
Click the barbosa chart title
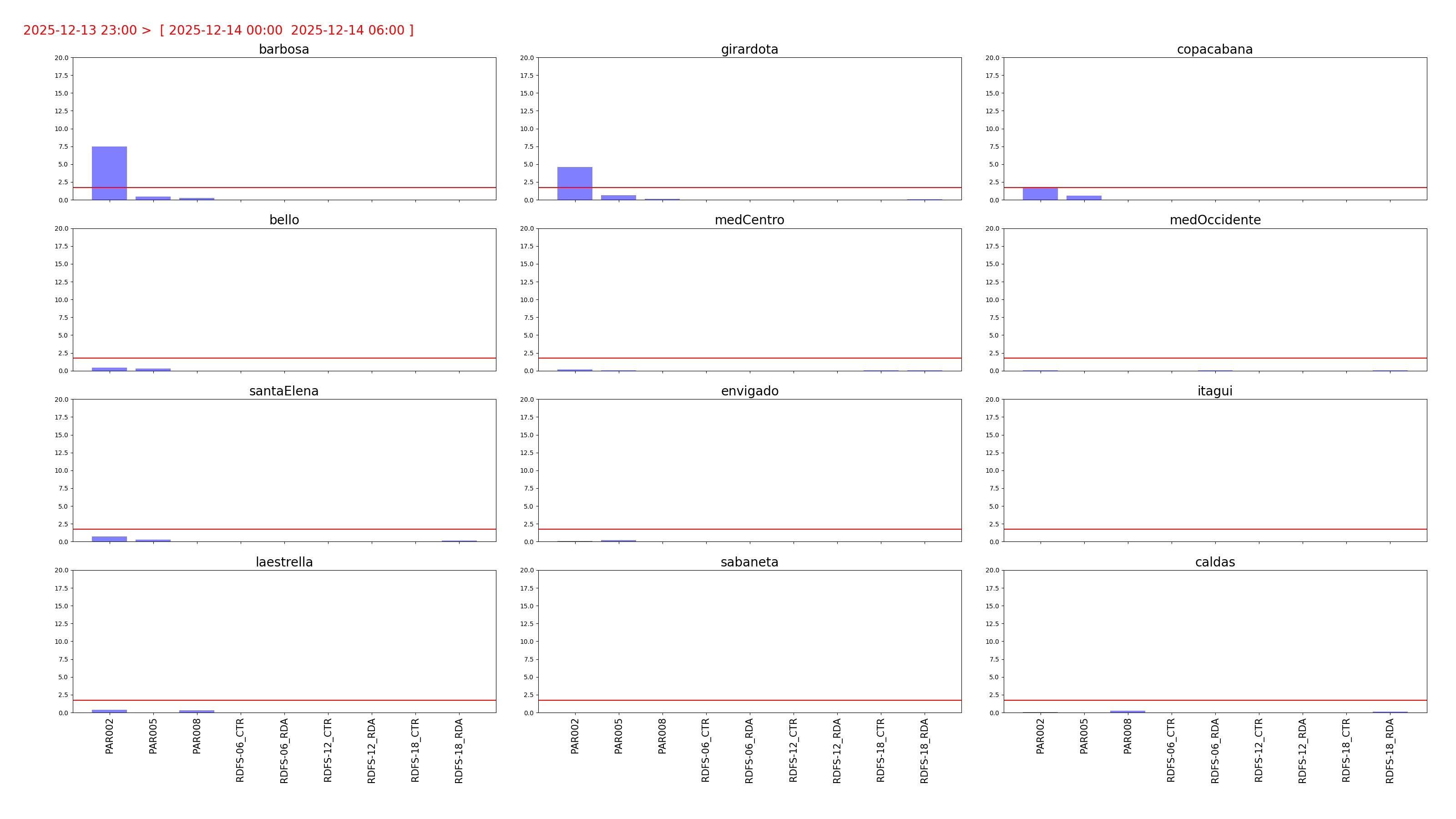click(x=284, y=49)
